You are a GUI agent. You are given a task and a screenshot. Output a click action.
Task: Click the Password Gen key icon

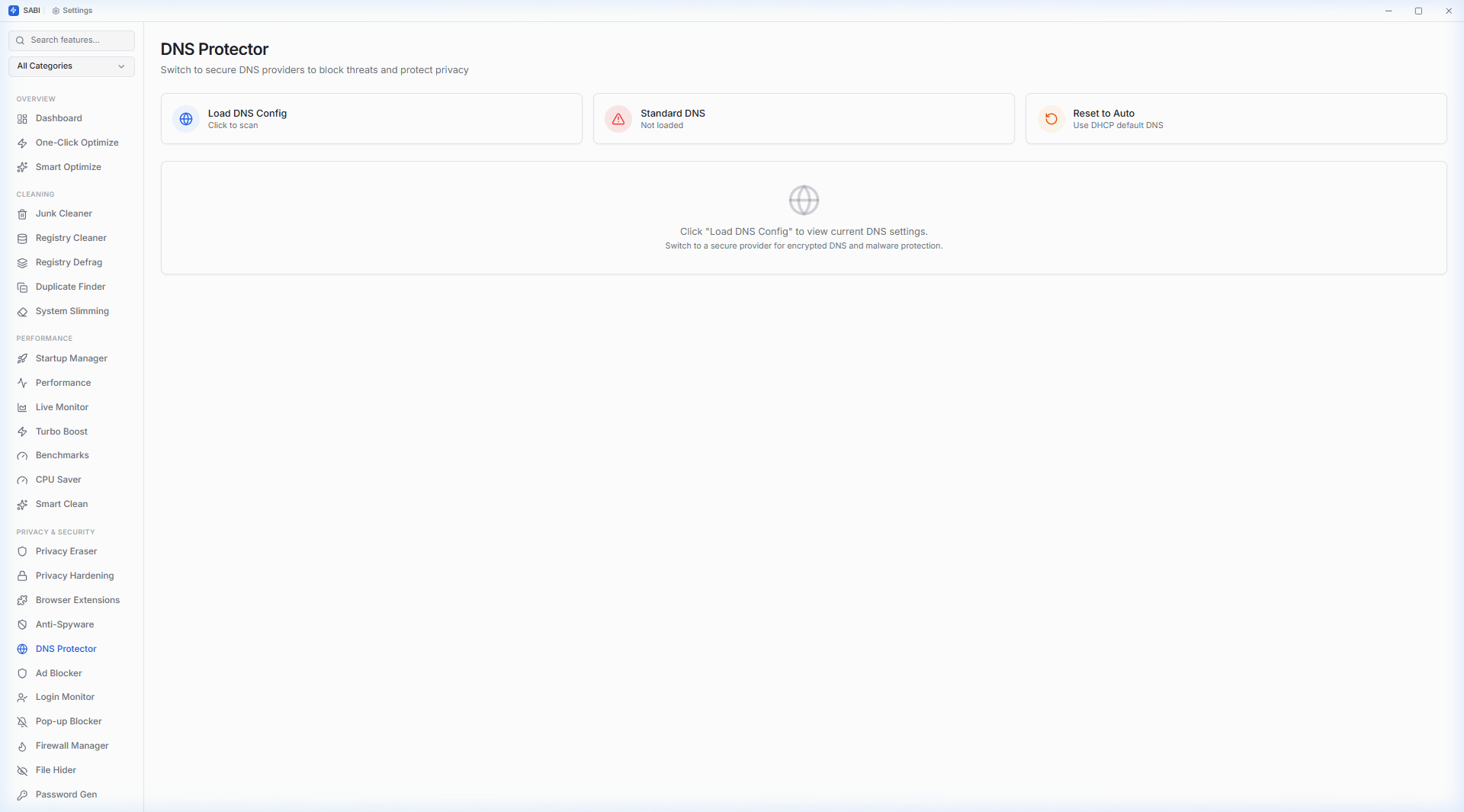[x=22, y=795]
